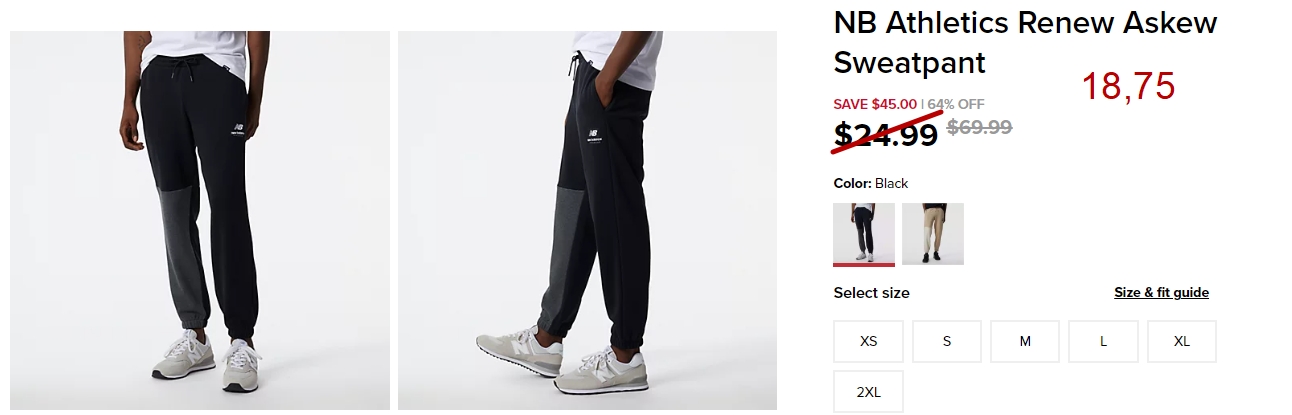Pick size 2XL
This screenshot has width=1292, height=415.
[x=869, y=392]
